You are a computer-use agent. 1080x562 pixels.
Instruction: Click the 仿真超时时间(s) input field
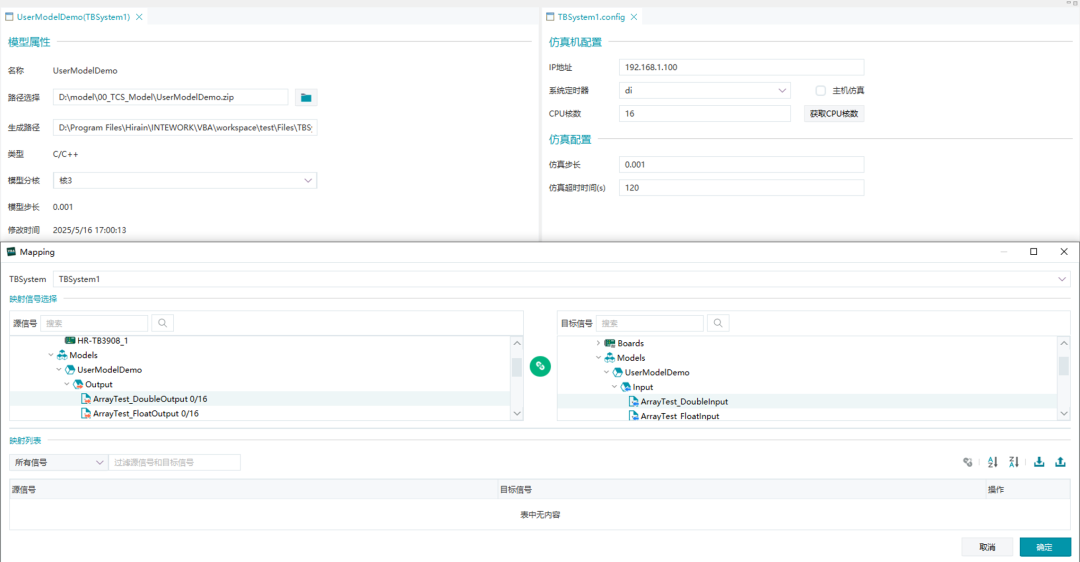(741, 187)
